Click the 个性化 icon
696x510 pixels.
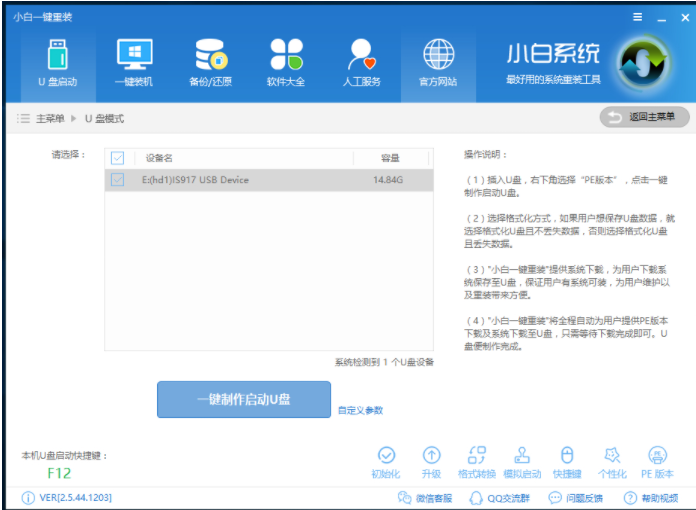point(612,463)
